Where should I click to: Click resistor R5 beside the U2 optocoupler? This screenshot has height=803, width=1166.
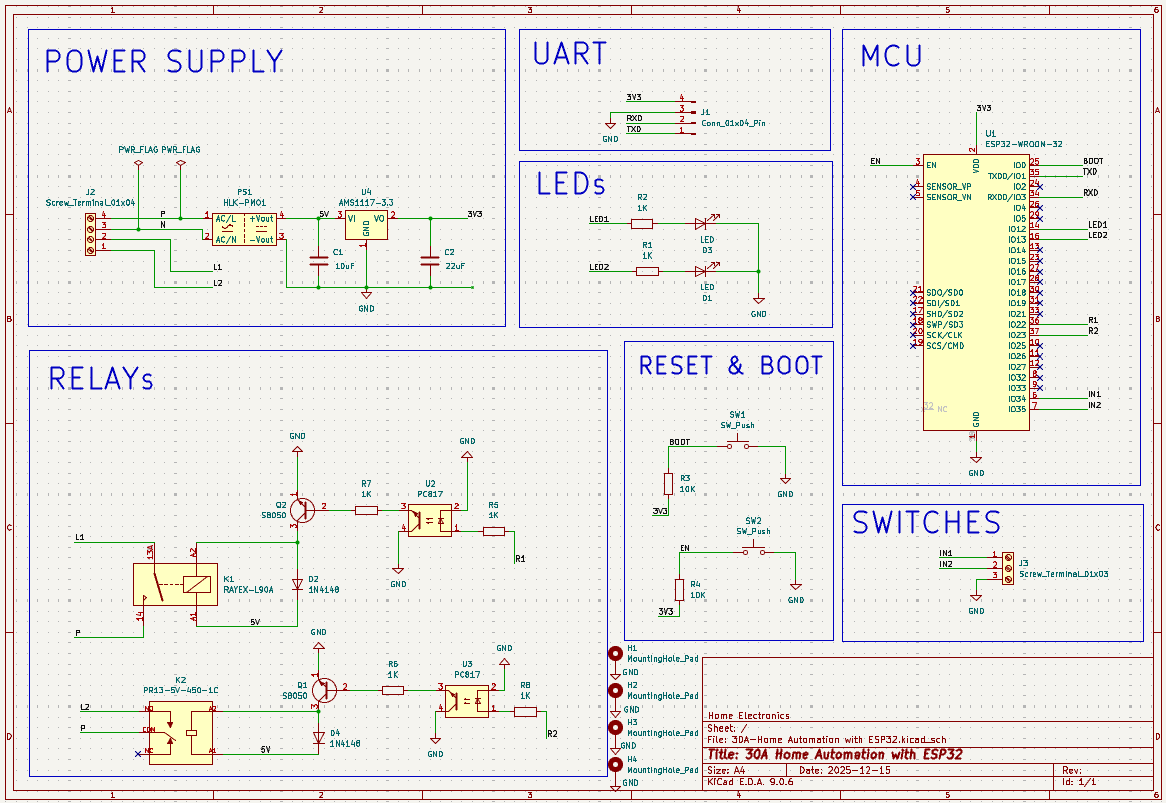click(494, 531)
